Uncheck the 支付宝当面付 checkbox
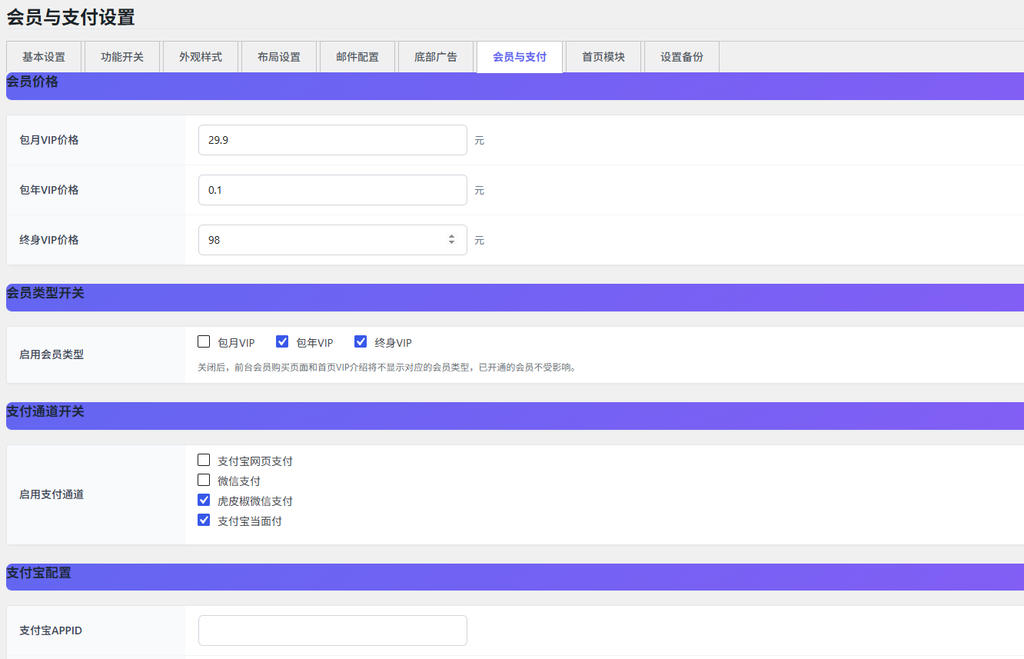This screenshot has width=1024, height=659. pos(204,520)
